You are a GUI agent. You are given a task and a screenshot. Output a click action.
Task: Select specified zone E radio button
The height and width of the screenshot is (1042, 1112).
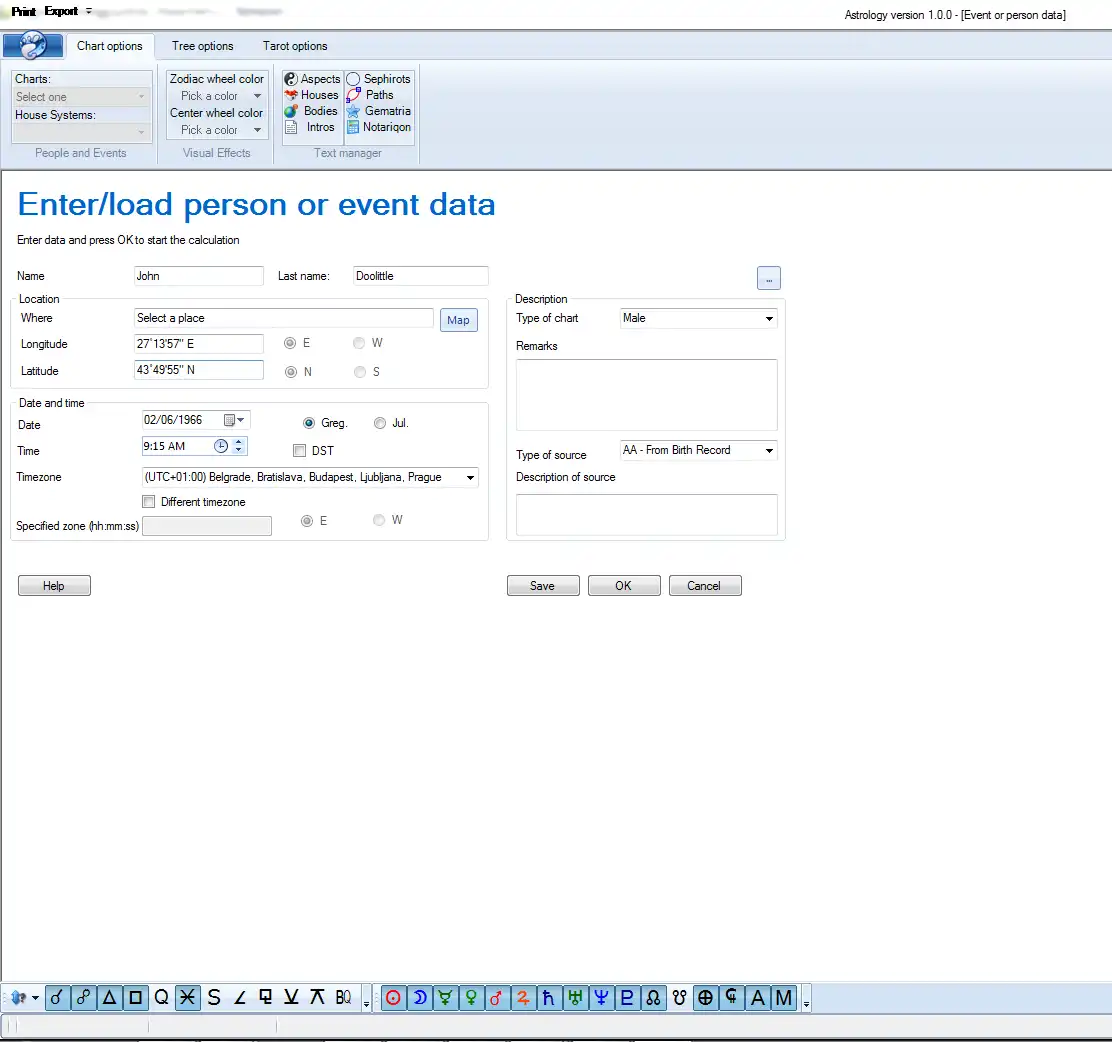(x=307, y=521)
